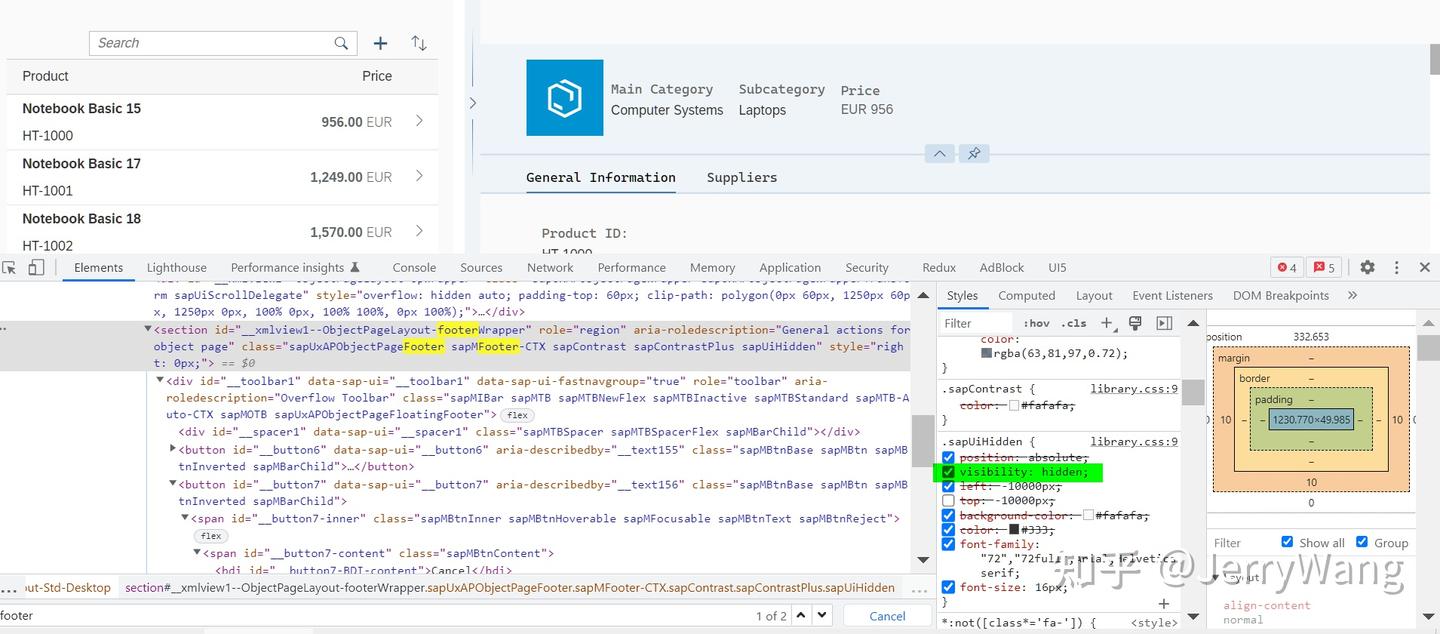The width and height of the screenshot is (1440, 634).
Task: Expand the __button6 node in DOM tree
Action: [171, 449]
